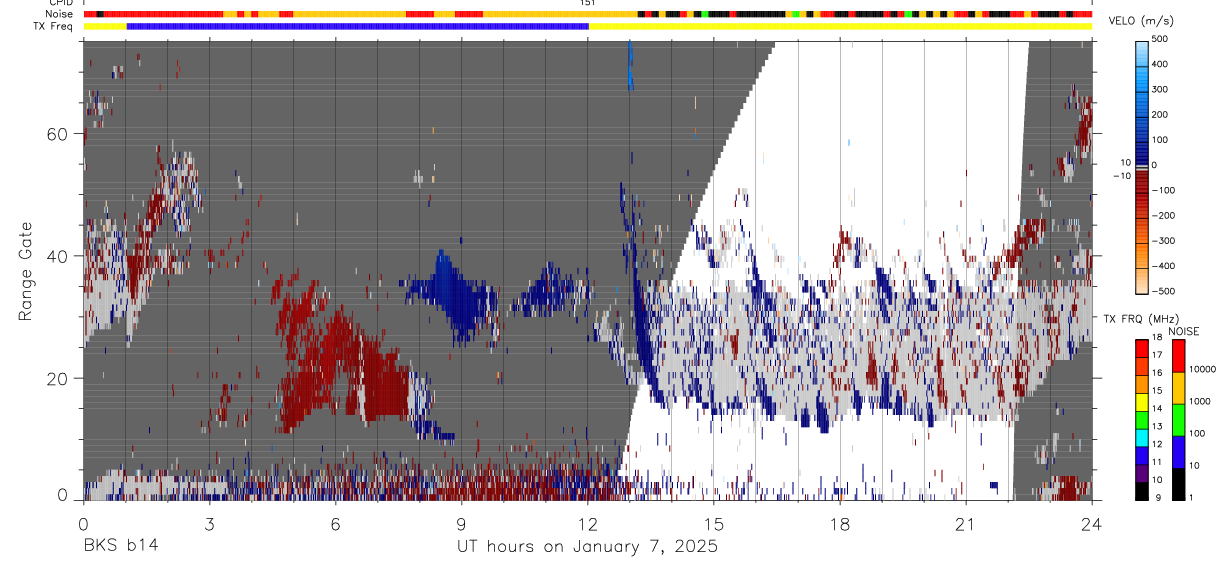This screenshot has height=567, width=1228.
Task: Click the 9 tick on UT hours axis
Action: coord(461,523)
